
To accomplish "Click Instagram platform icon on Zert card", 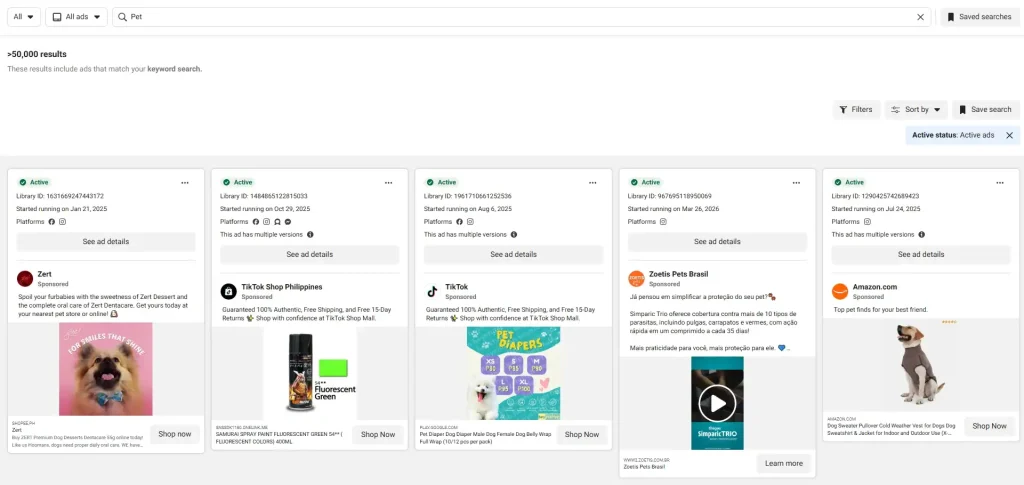I will coord(63,222).
